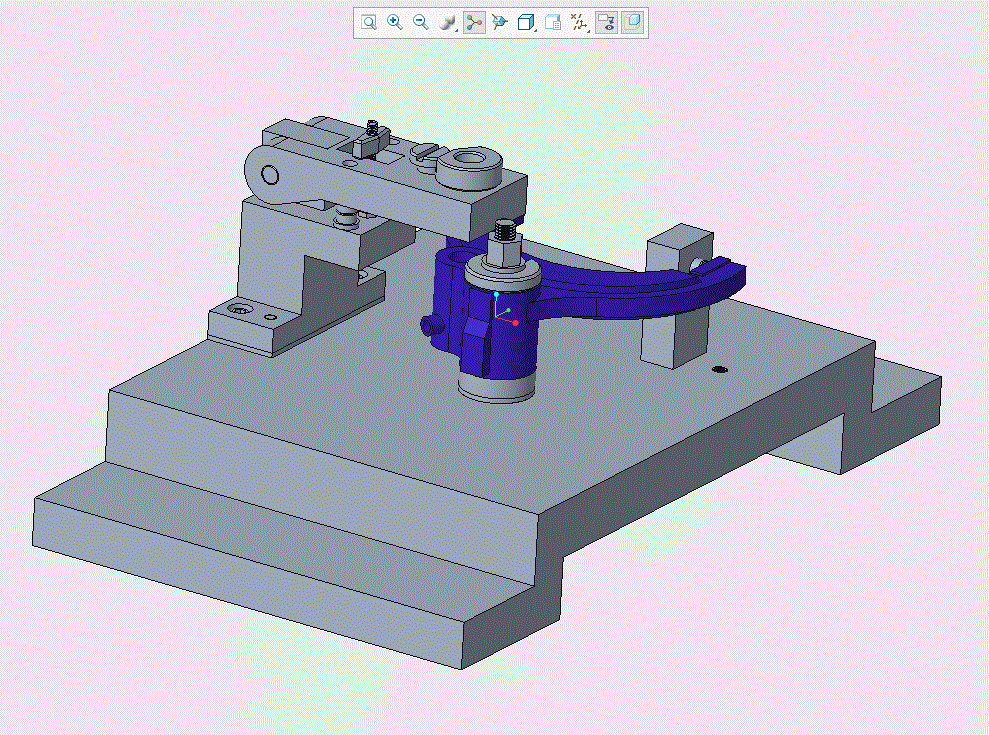Open the View Manager icon

pyautogui.click(x=553, y=23)
